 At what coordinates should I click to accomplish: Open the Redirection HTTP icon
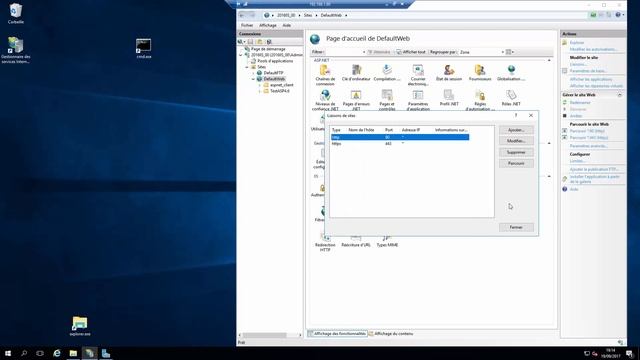tap(325, 243)
